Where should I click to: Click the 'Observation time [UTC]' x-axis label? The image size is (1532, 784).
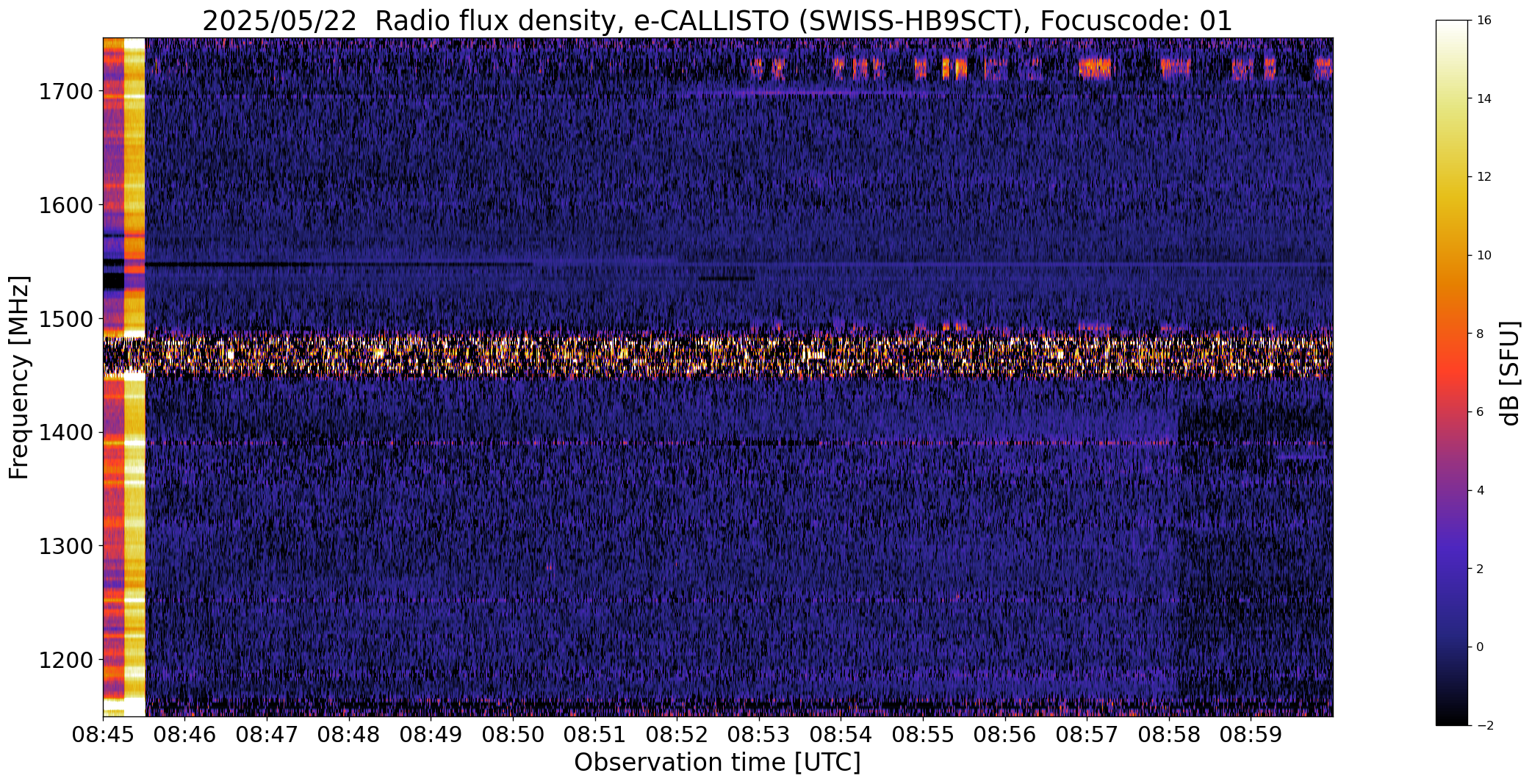(717, 763)
